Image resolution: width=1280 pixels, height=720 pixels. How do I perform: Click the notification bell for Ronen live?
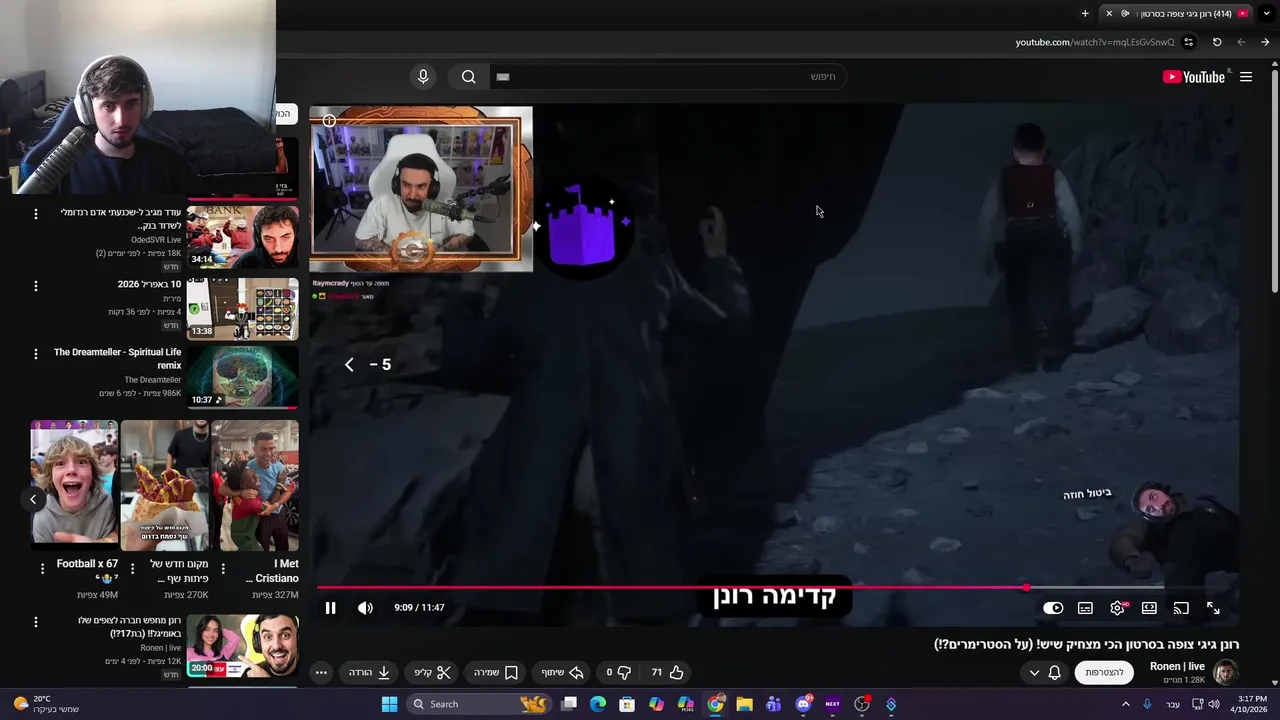1054,673
